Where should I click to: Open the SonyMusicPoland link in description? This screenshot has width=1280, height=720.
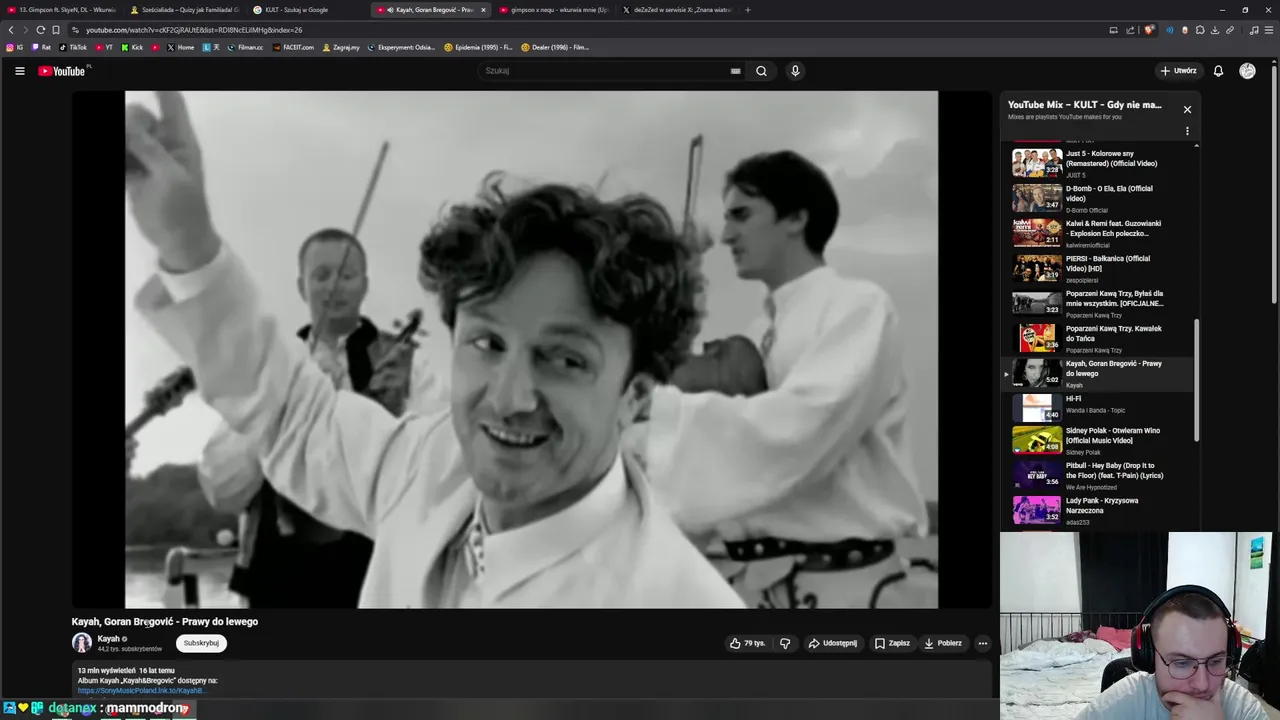[x=141, y=690]
